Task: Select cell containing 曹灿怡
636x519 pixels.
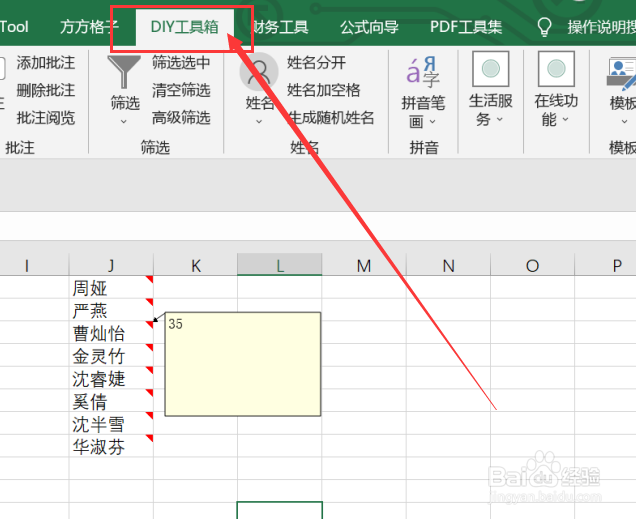Action: coord(111,333)
